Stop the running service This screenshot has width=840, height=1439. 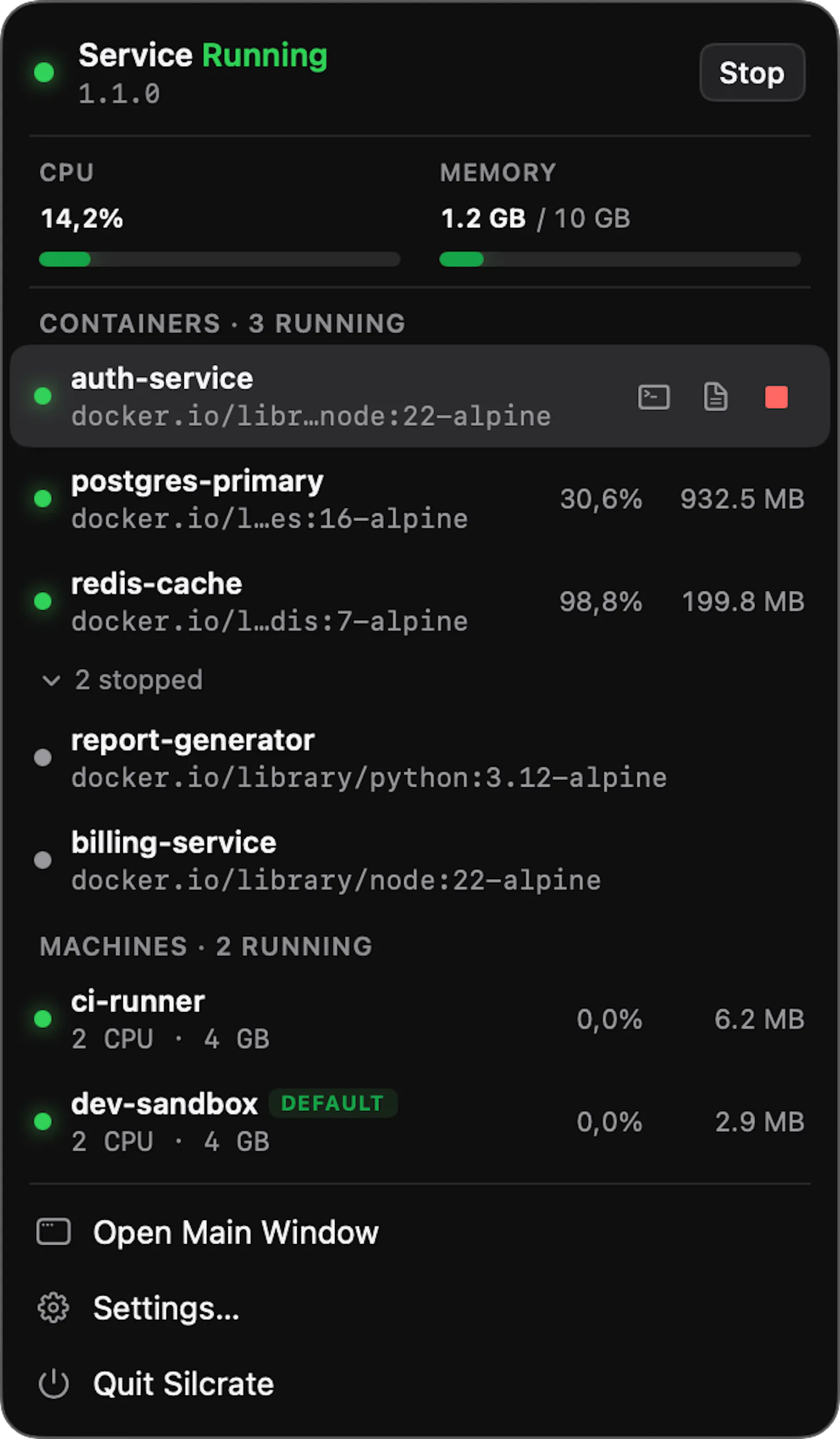click(x=752, y=72)
